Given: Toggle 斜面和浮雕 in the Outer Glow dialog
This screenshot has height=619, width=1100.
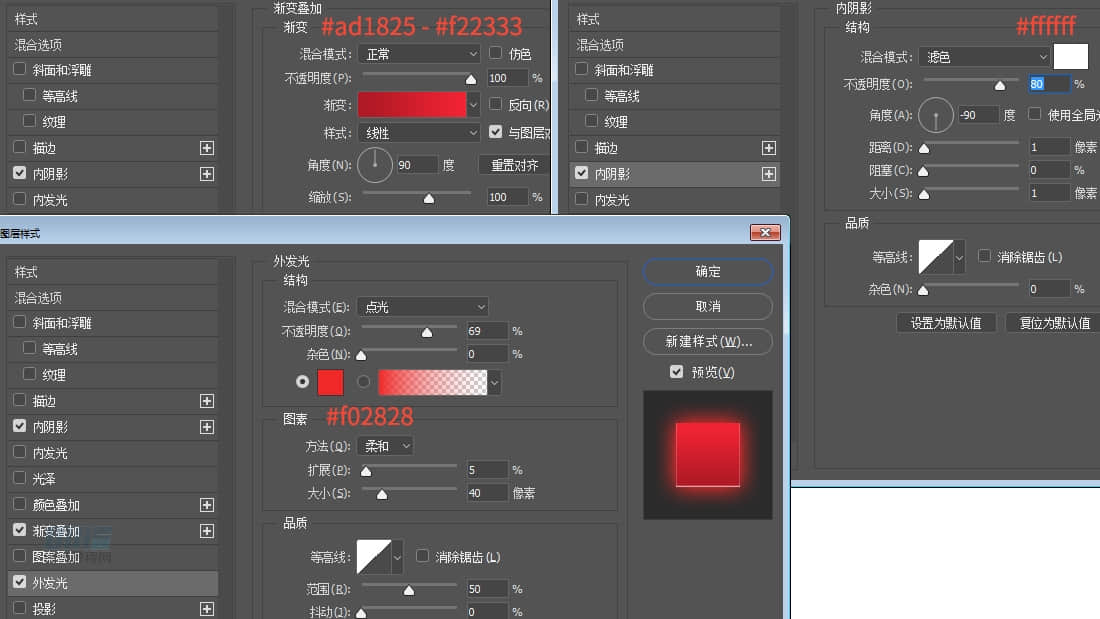Looking at the screenshot, I should (20, 322).
